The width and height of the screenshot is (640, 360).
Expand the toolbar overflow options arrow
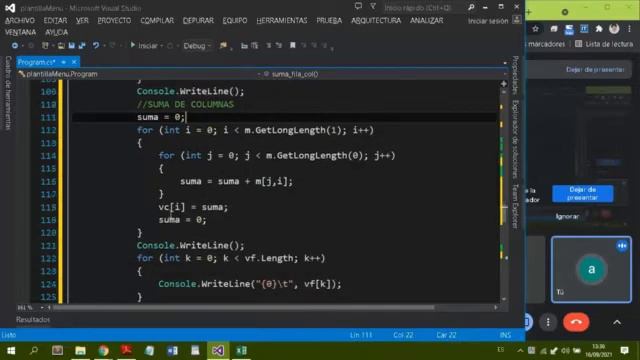pos(332,49)
